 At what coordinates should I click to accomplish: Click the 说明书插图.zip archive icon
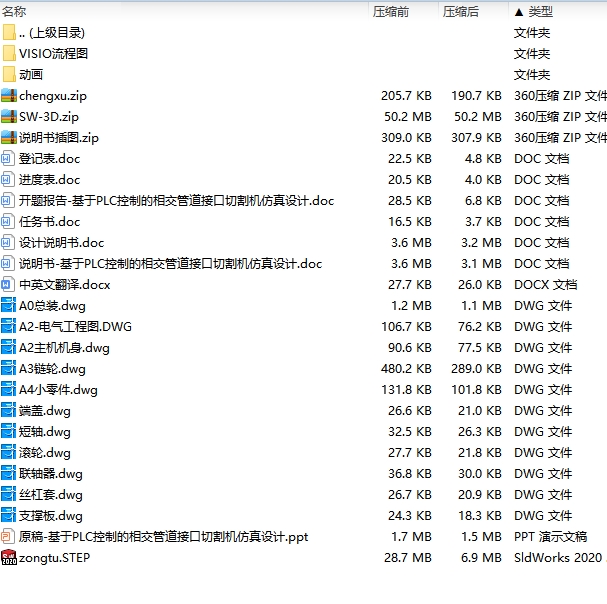(x=9, y=137)
